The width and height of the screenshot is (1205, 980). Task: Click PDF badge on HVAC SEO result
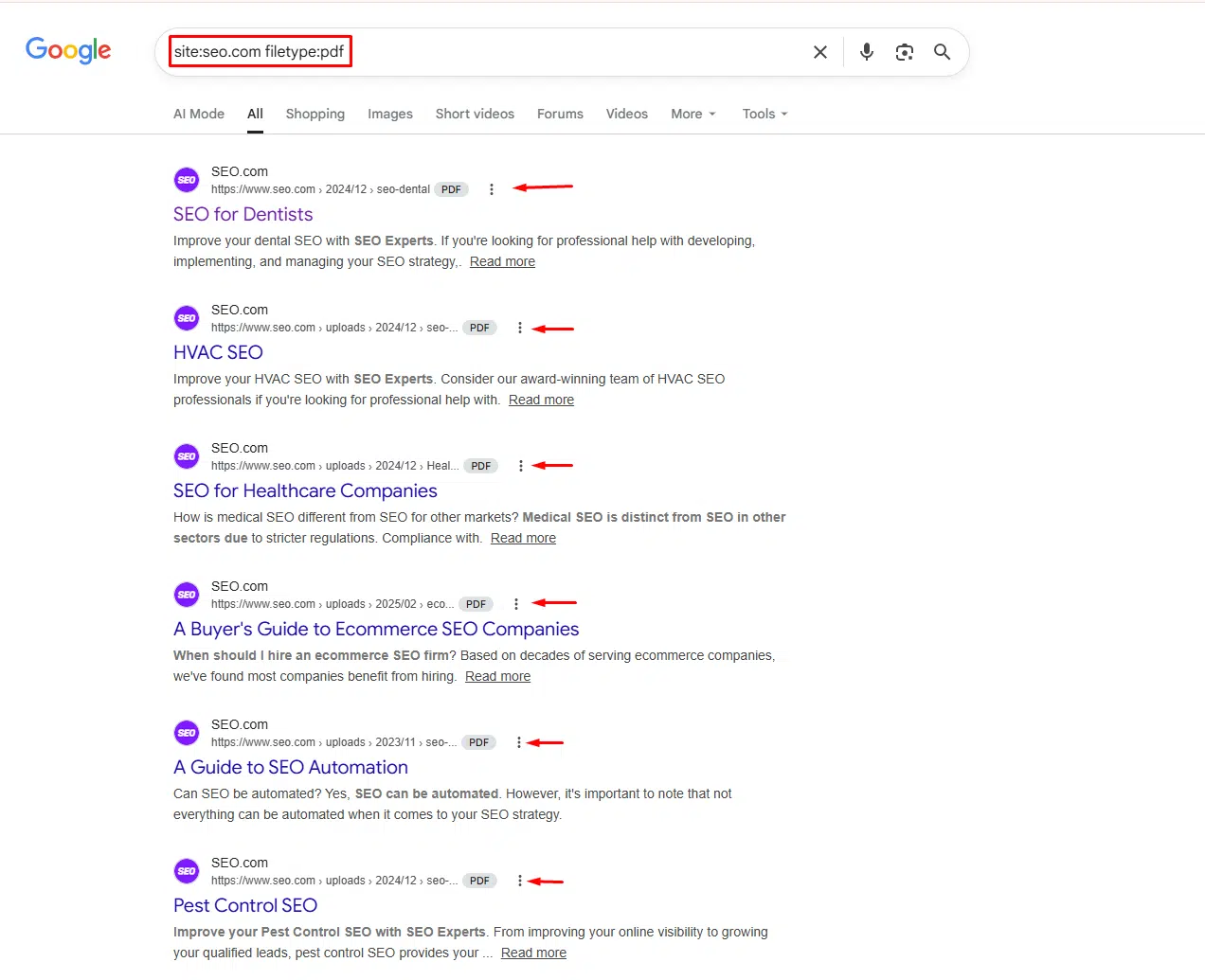click(x=479, y=328)
